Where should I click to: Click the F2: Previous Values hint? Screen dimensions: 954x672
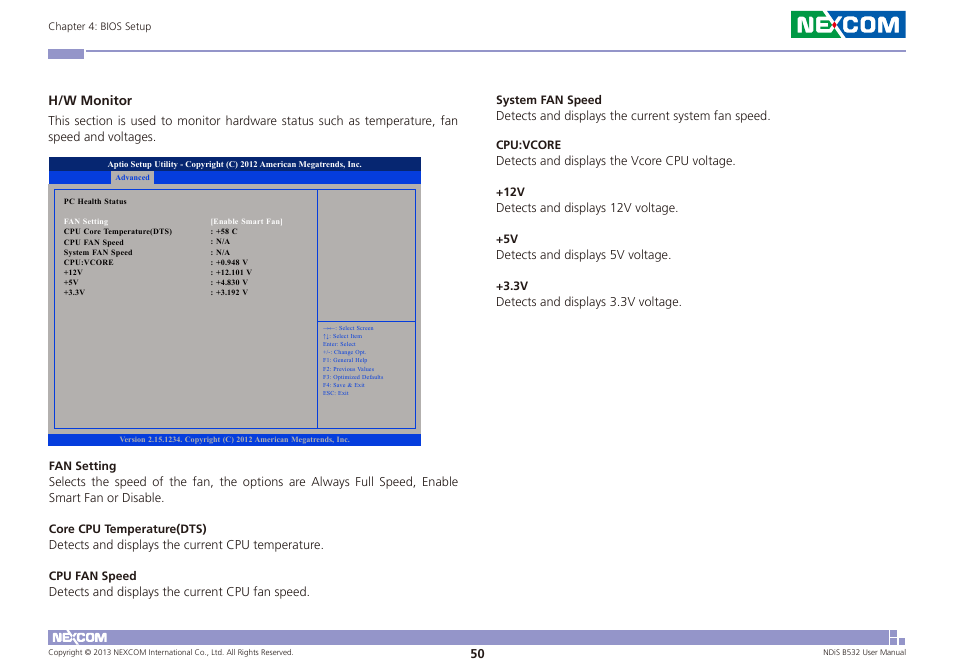click(x=348, y=369)
